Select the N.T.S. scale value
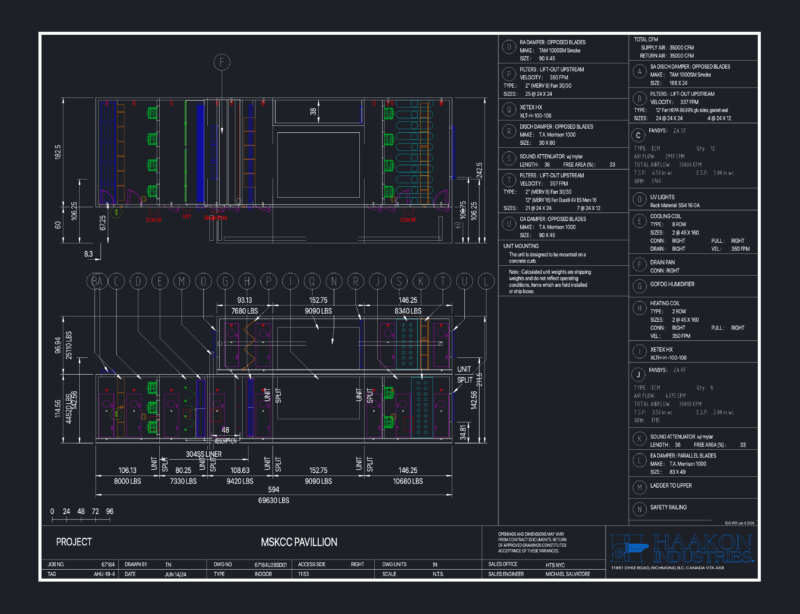The image size is (800, 614). click(x=439, y=574)
